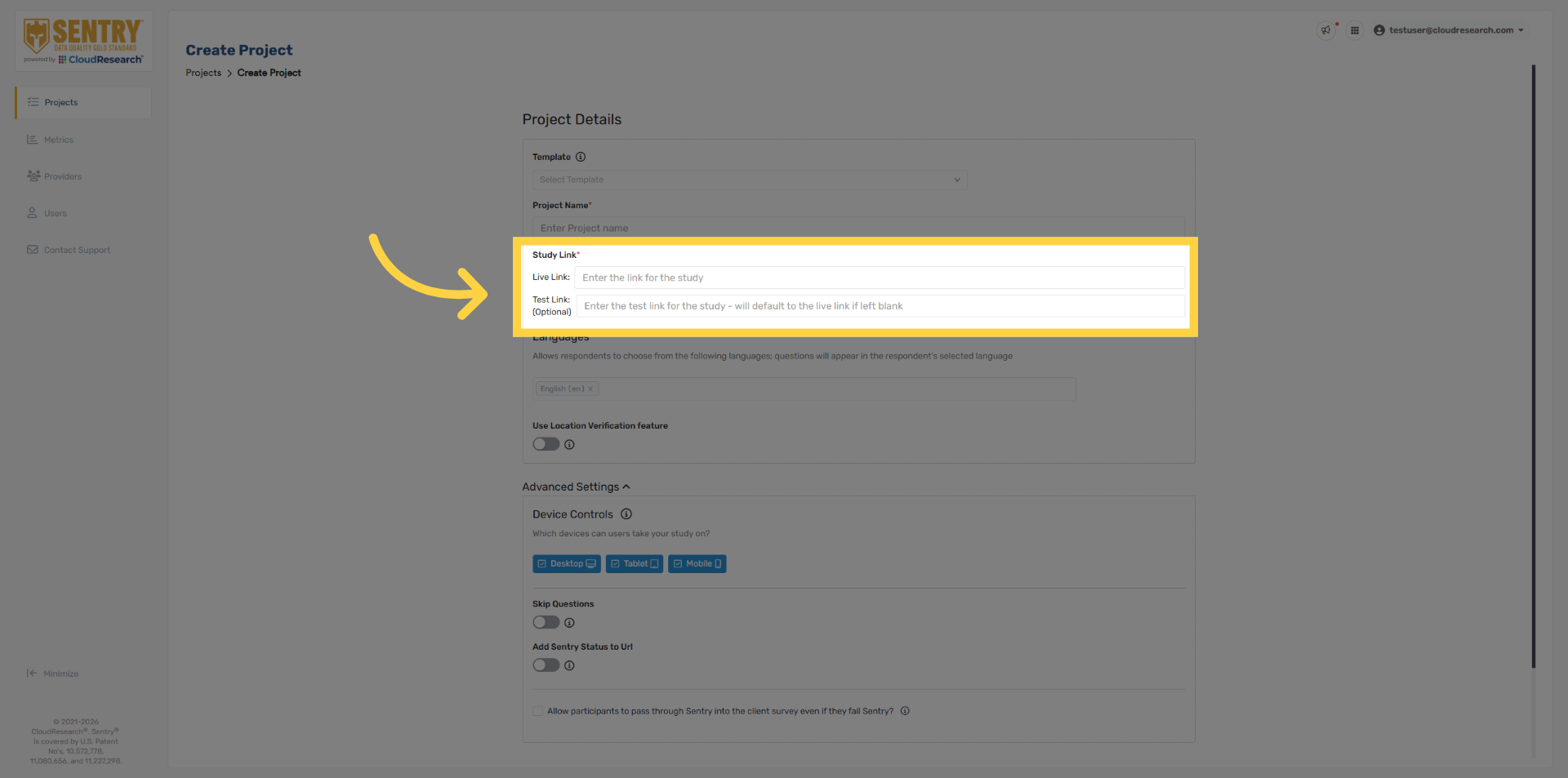Click the vertical page scrollbar
1568x778 pixels.
click(x=1533, y=367)
